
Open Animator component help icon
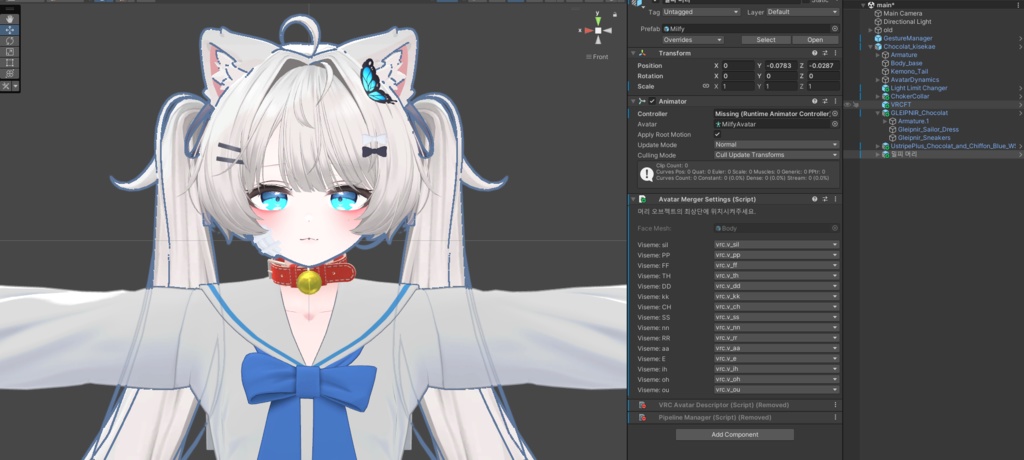(x=814, y=101)
